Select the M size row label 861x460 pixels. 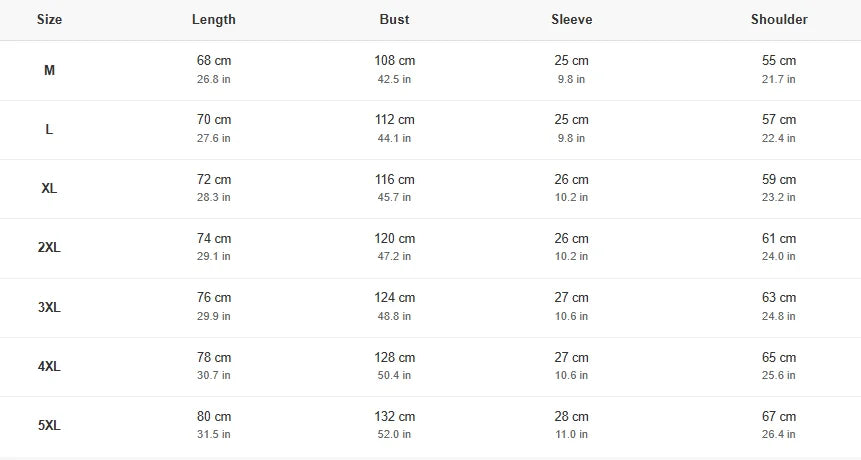(x=49, y=70)
